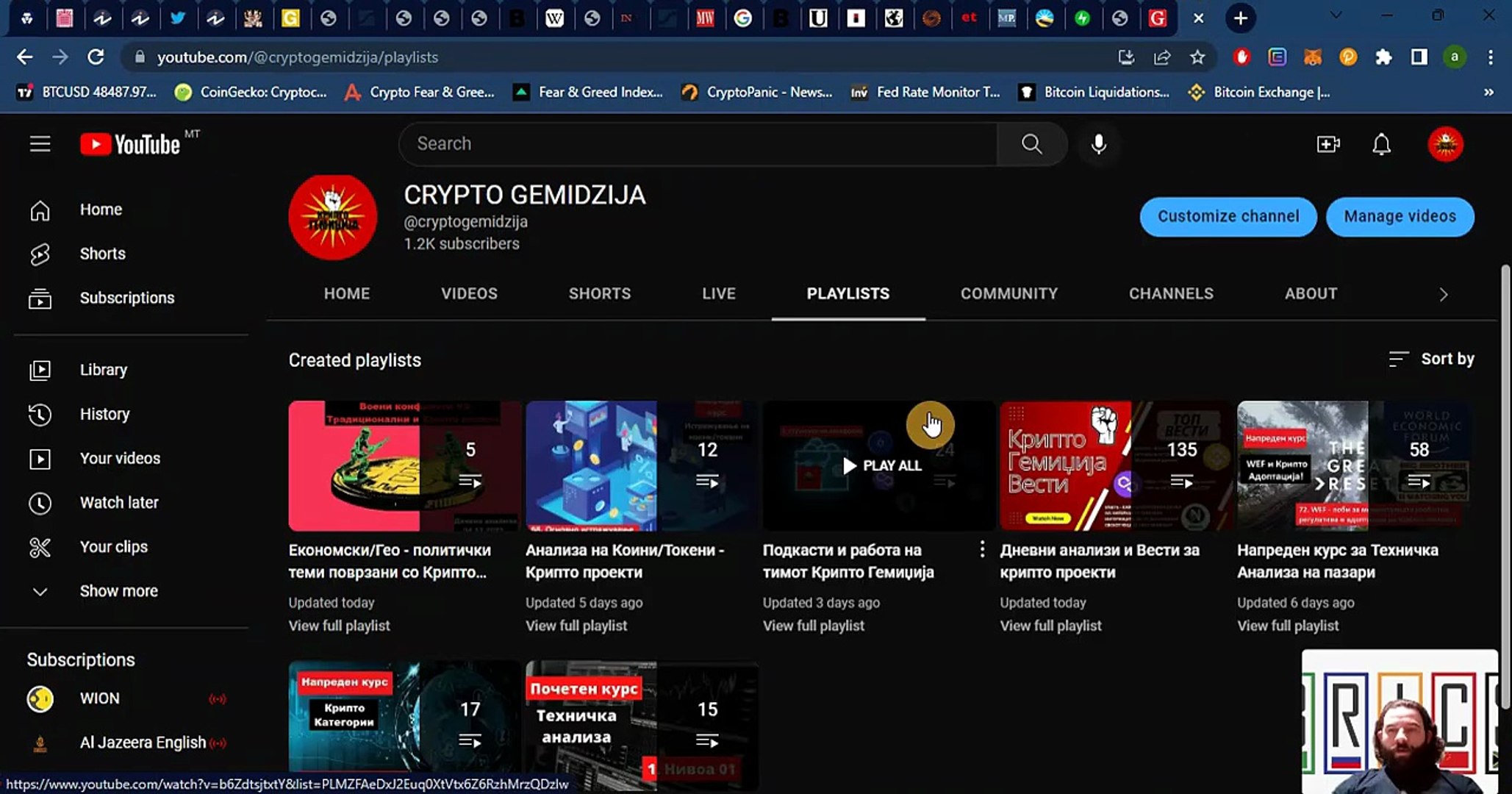Click the Search input field
Screen dimensions: 1512x794
698,144
